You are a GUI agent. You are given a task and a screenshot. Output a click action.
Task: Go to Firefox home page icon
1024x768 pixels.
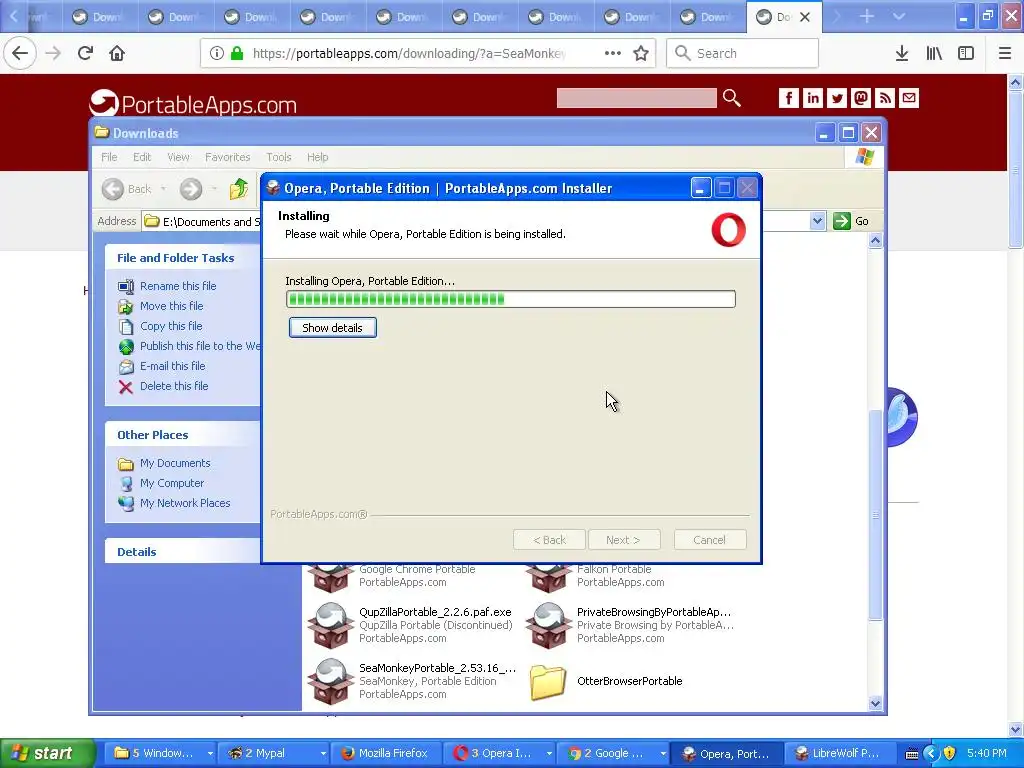point(117,53)
